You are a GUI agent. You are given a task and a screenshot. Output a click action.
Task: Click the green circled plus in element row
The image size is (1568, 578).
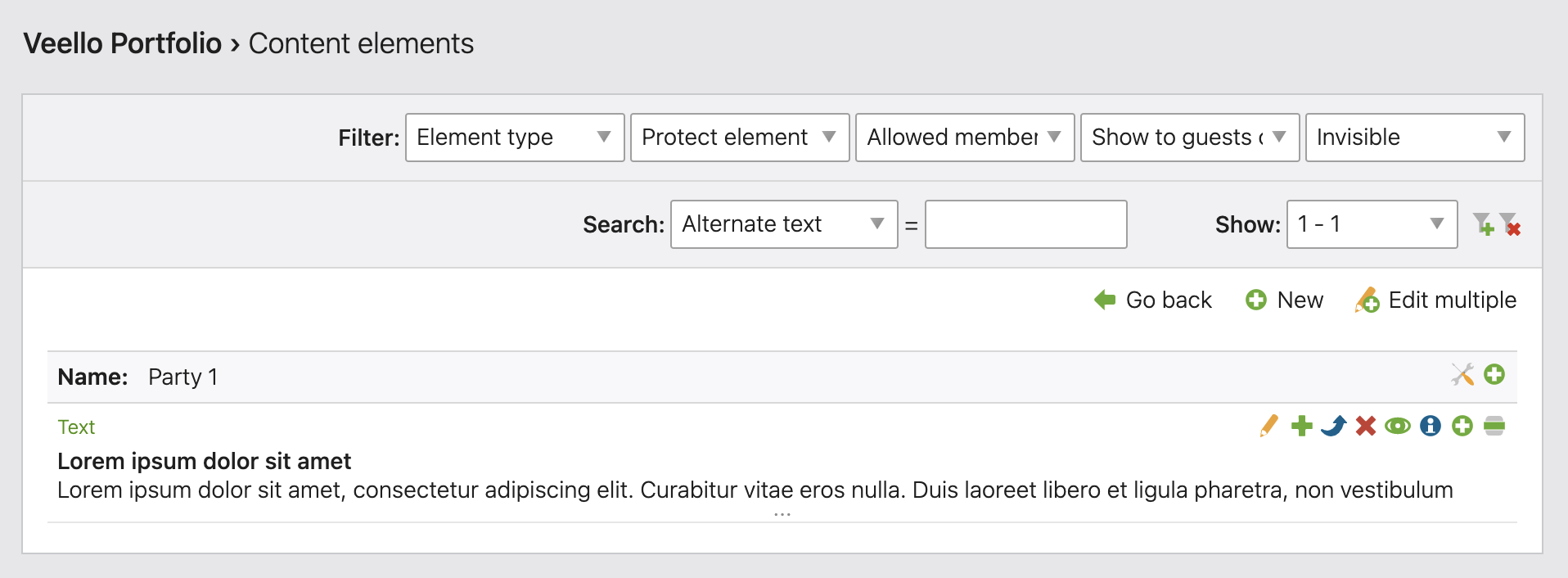click(x=1462, y=426)
